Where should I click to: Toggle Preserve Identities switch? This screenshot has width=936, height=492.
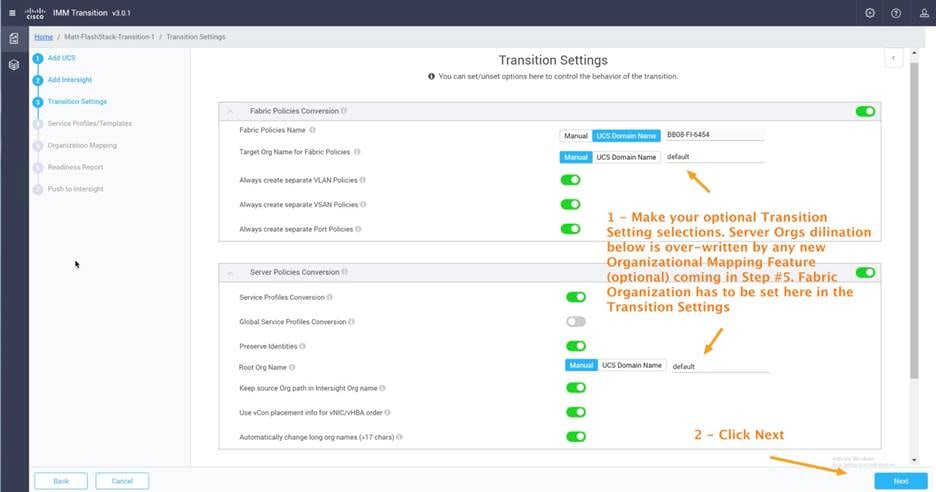[x=575, y=346]
